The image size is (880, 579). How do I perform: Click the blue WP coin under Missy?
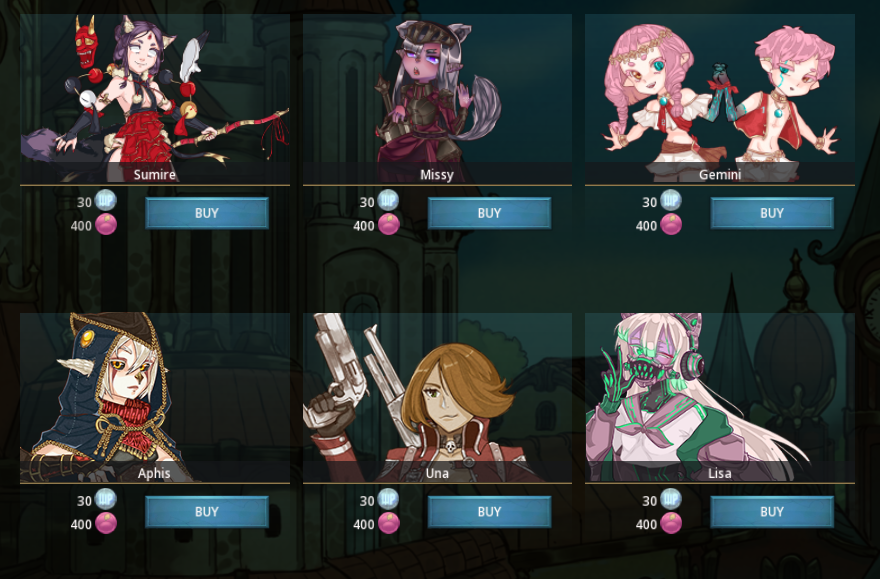388,200
